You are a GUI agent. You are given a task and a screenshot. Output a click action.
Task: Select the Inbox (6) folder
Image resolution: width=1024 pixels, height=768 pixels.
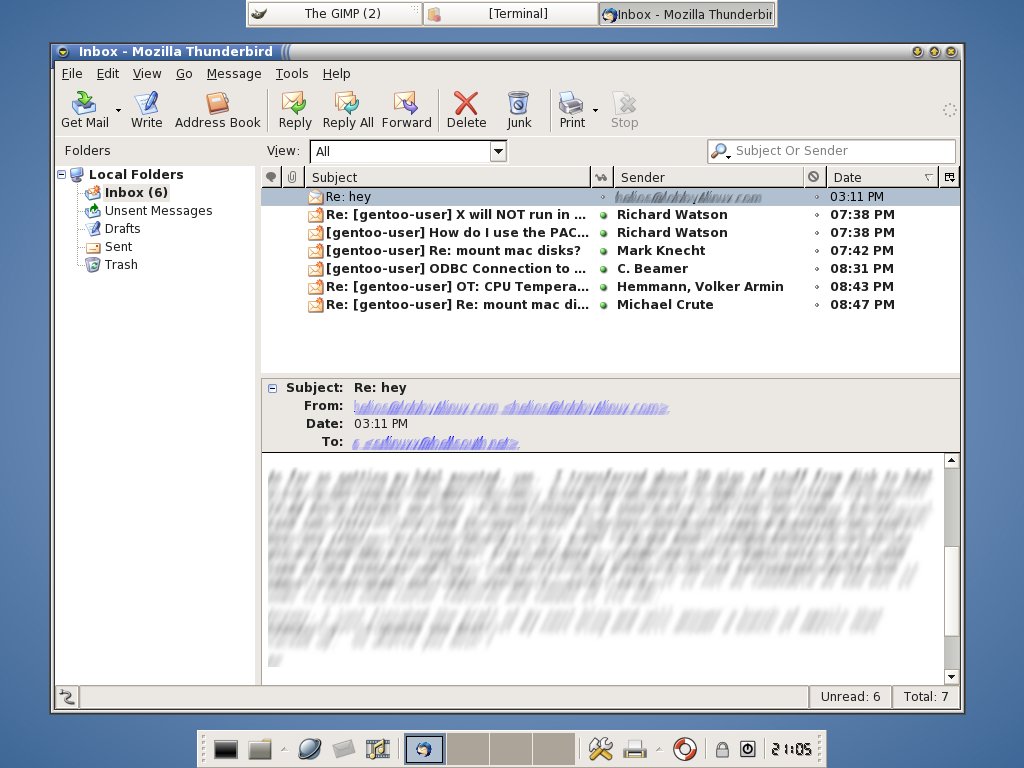pyautogui.click(x=136, y=193)
